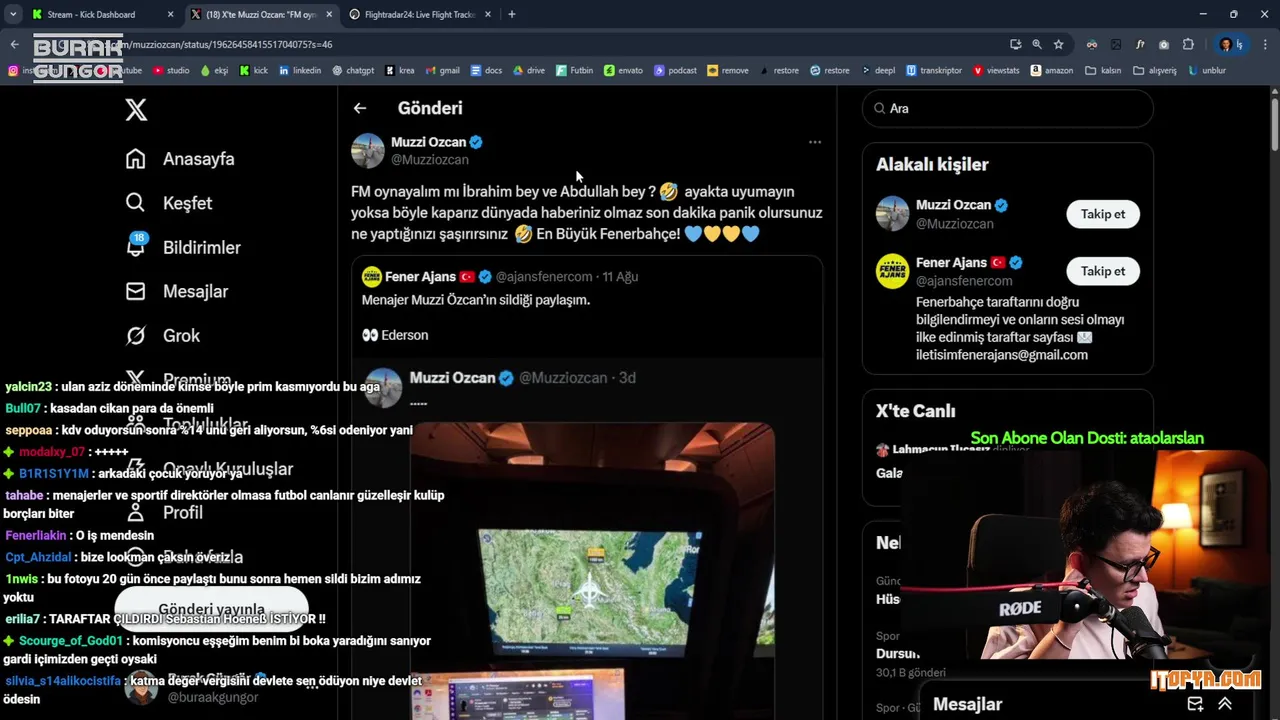Open the unblur bookmark
Screen dimensions: 1280x720
coord(1207,70)
